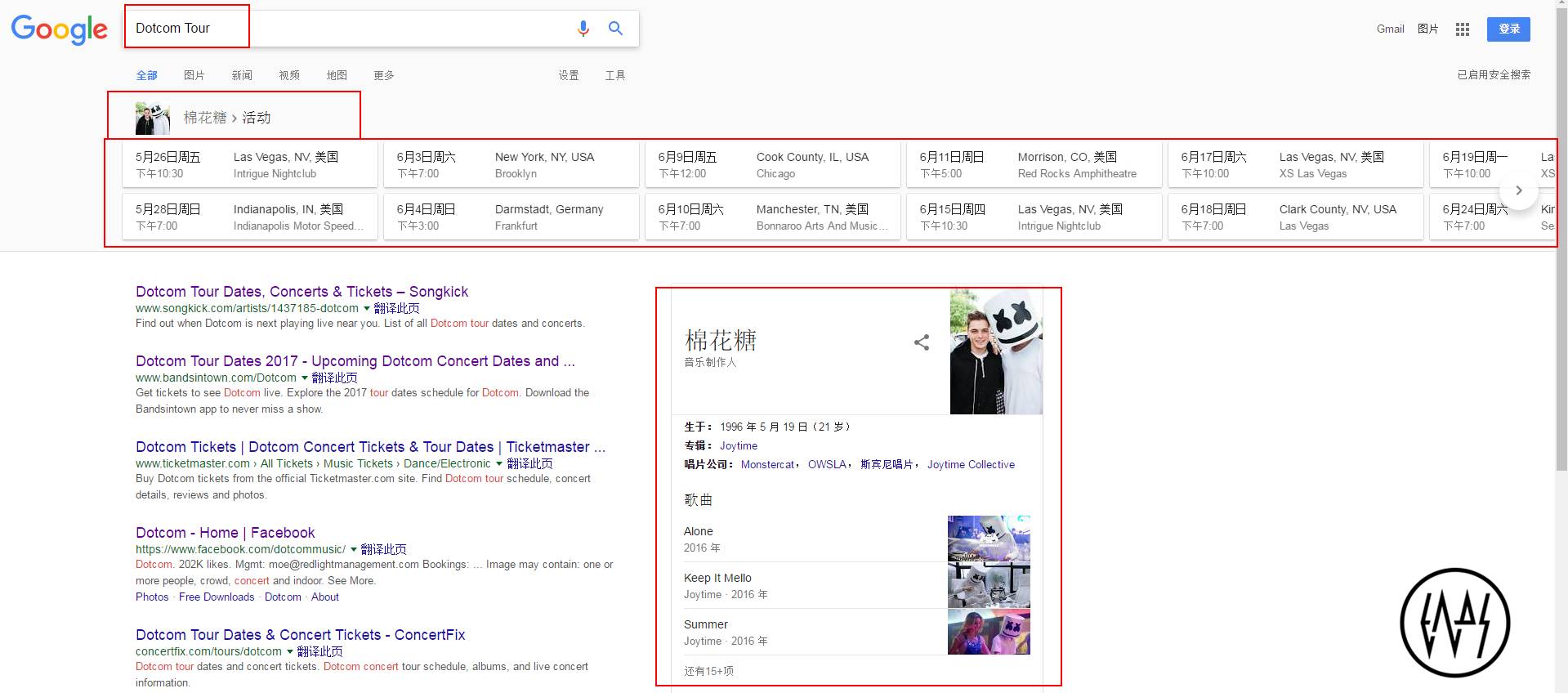Switch to the 新闻 tab
This screenshot has height=693, width=1568.
(242, 75)
